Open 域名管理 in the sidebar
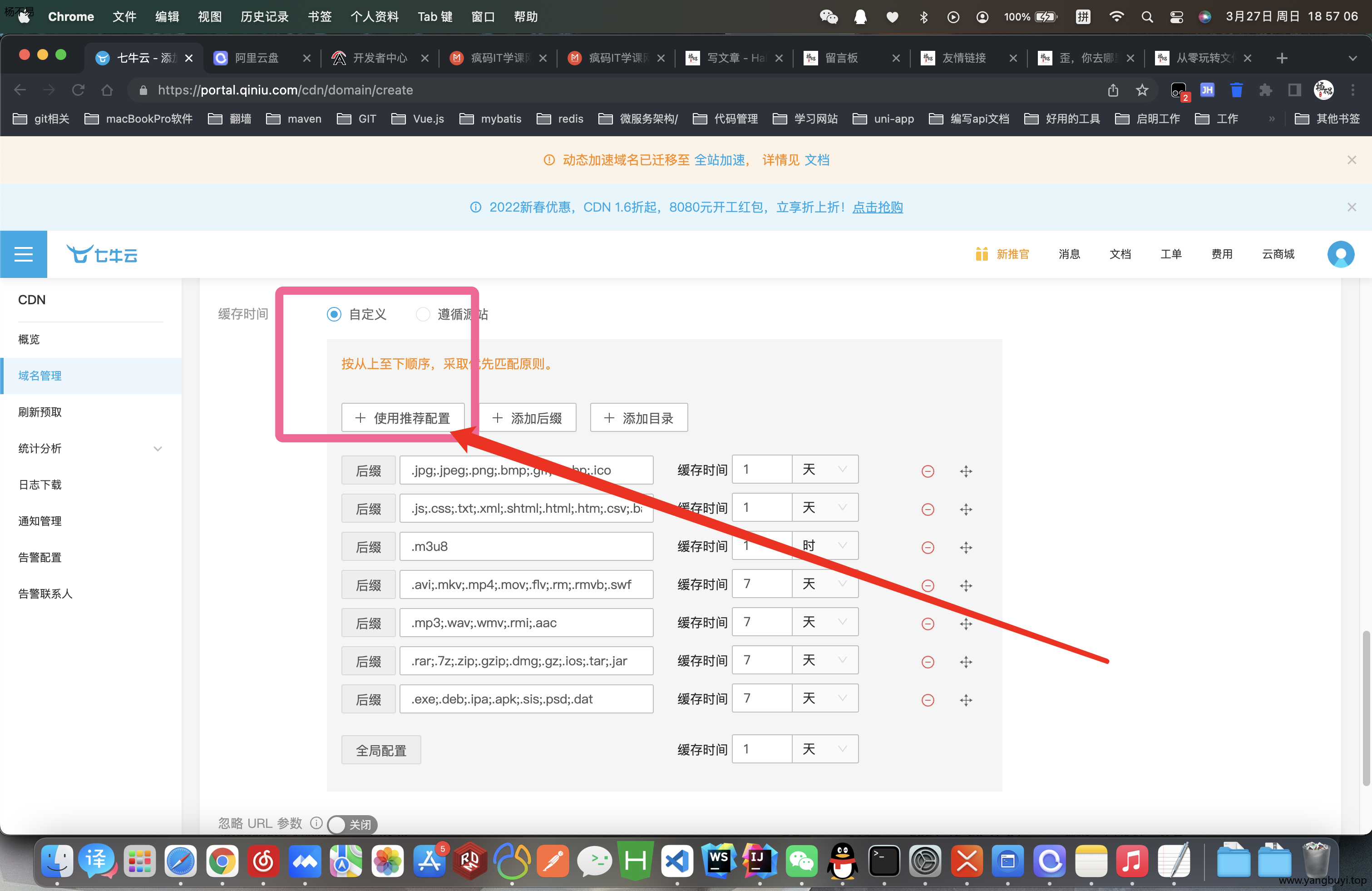The width and height of the screenshot is (1372, 891). click(90, 376)
